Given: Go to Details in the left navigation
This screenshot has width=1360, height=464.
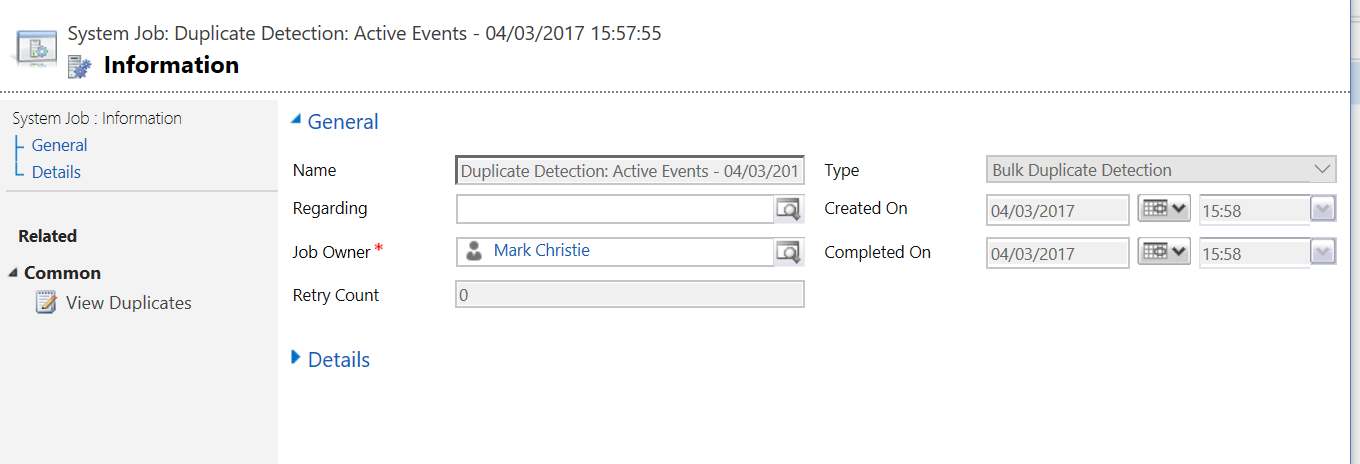Looking at the screenshot, I should pos(56,172).
